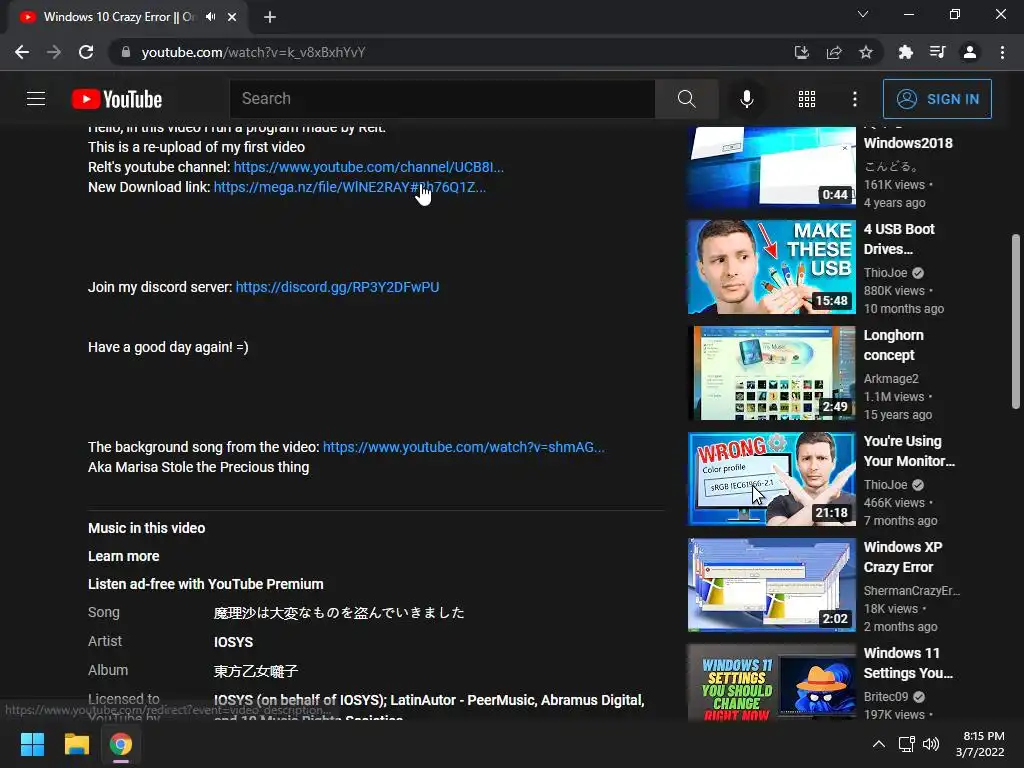This screenshot has width=1024, height=768.
Task: Open the discord.gg server invite link
Action: [337, 287]
